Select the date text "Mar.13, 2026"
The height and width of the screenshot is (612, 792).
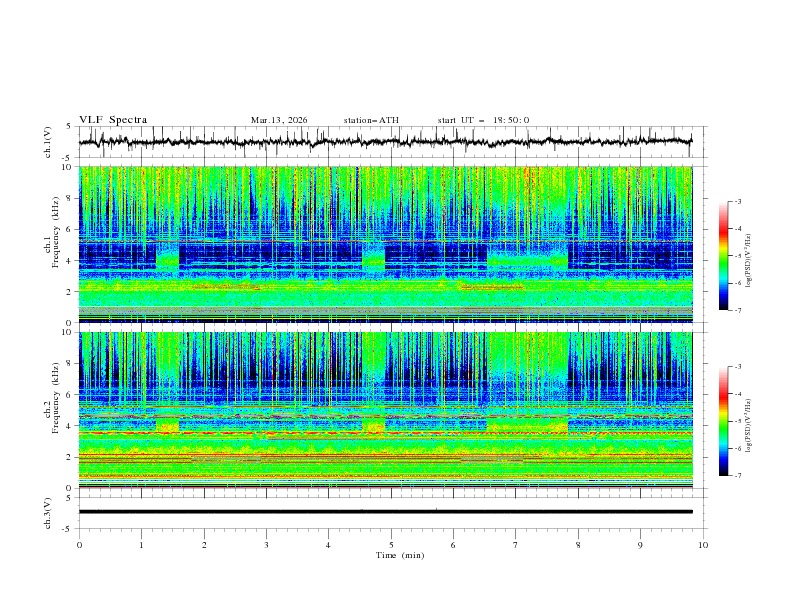pos(279,120)
